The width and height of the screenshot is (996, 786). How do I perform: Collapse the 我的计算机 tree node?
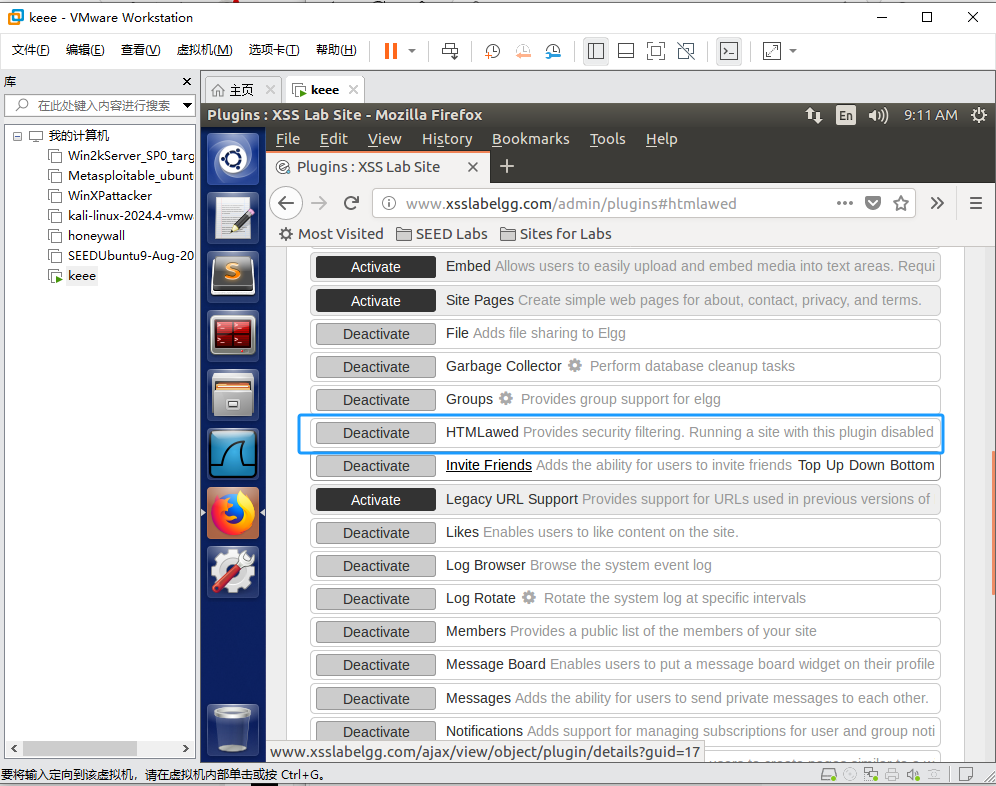(x=18, y=136)
